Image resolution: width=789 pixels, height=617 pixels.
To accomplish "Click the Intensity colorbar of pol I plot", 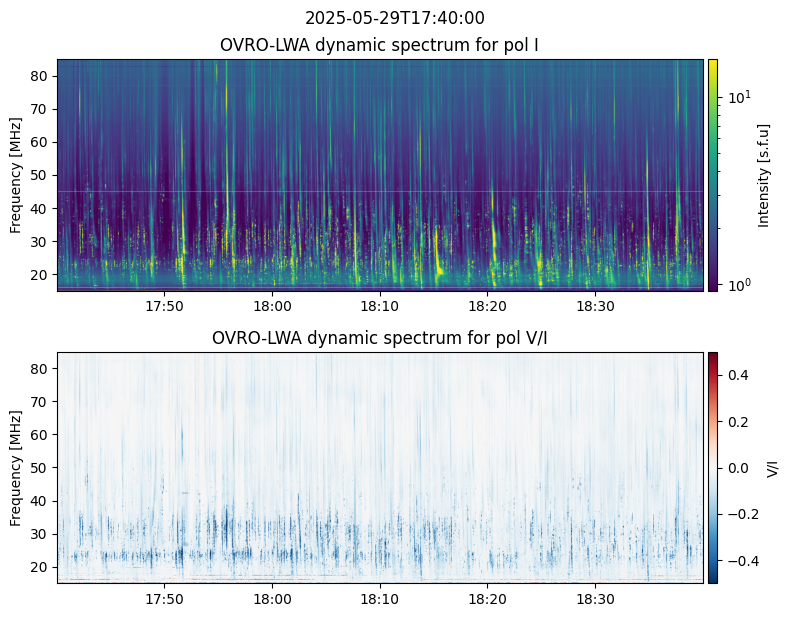I will [713, 175].
